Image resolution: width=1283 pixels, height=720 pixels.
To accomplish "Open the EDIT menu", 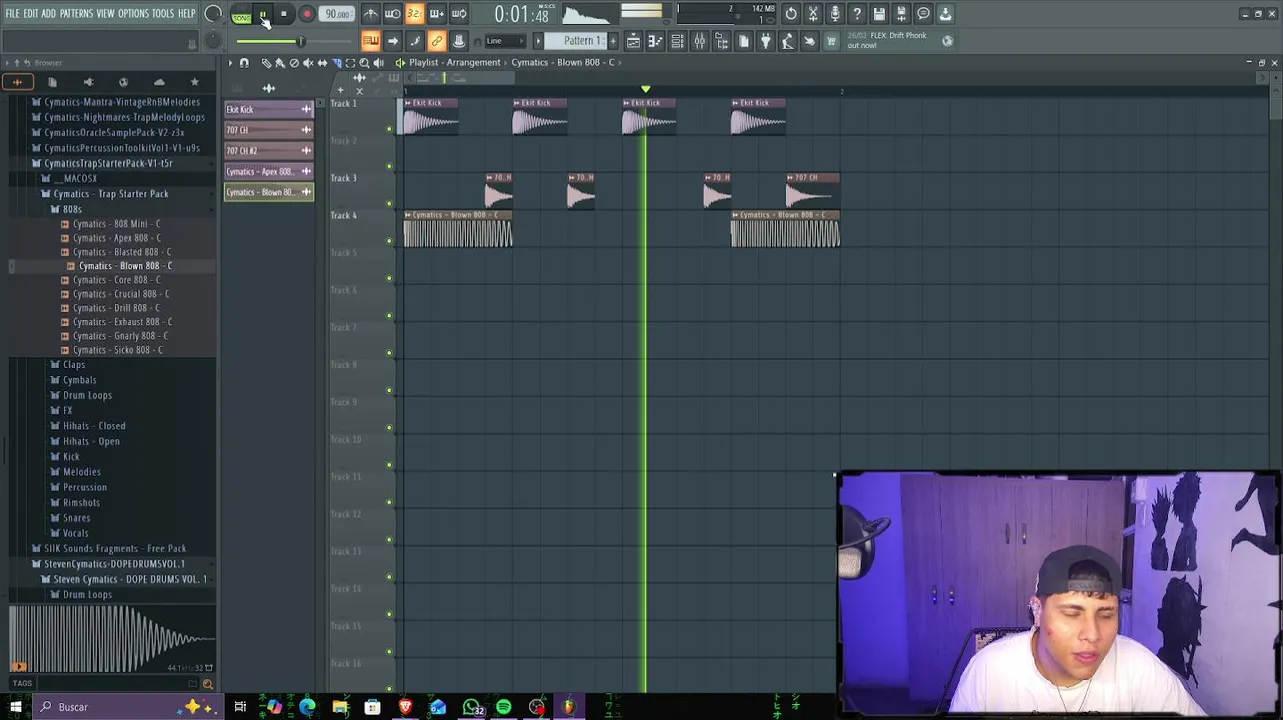I will 31,13.
